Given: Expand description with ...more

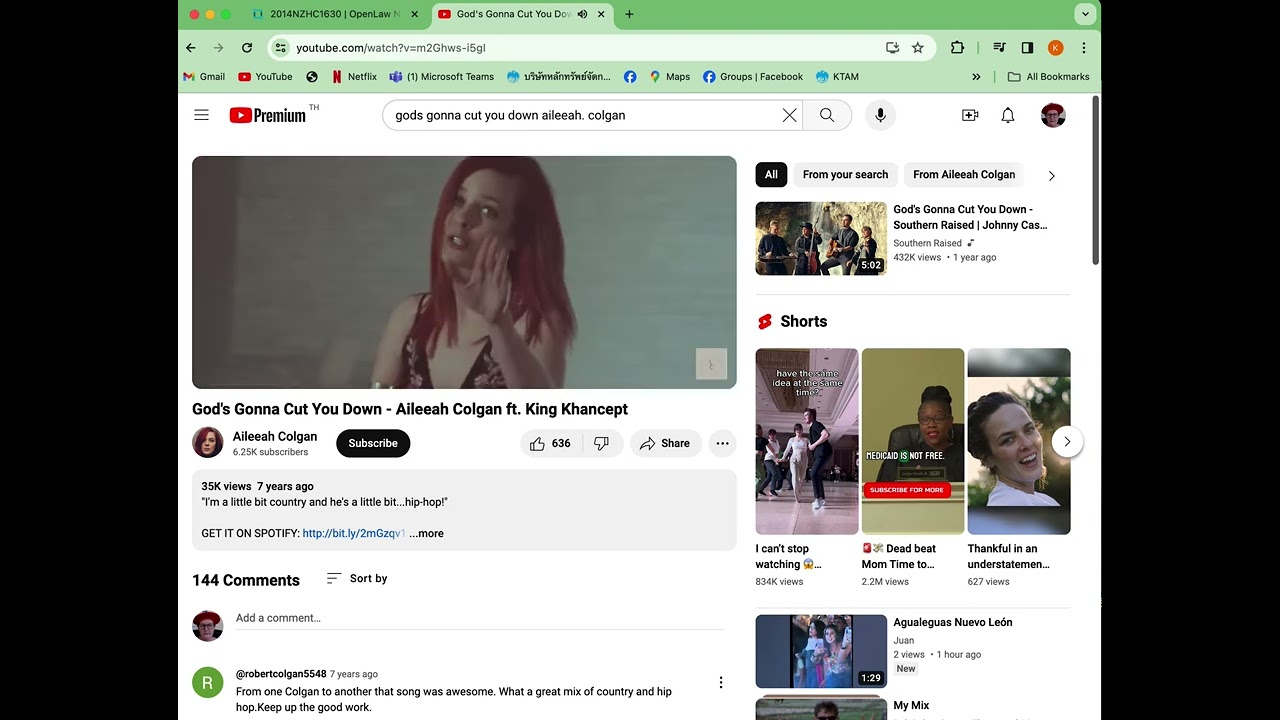Looking at the screenshot, I should (426, 533).
